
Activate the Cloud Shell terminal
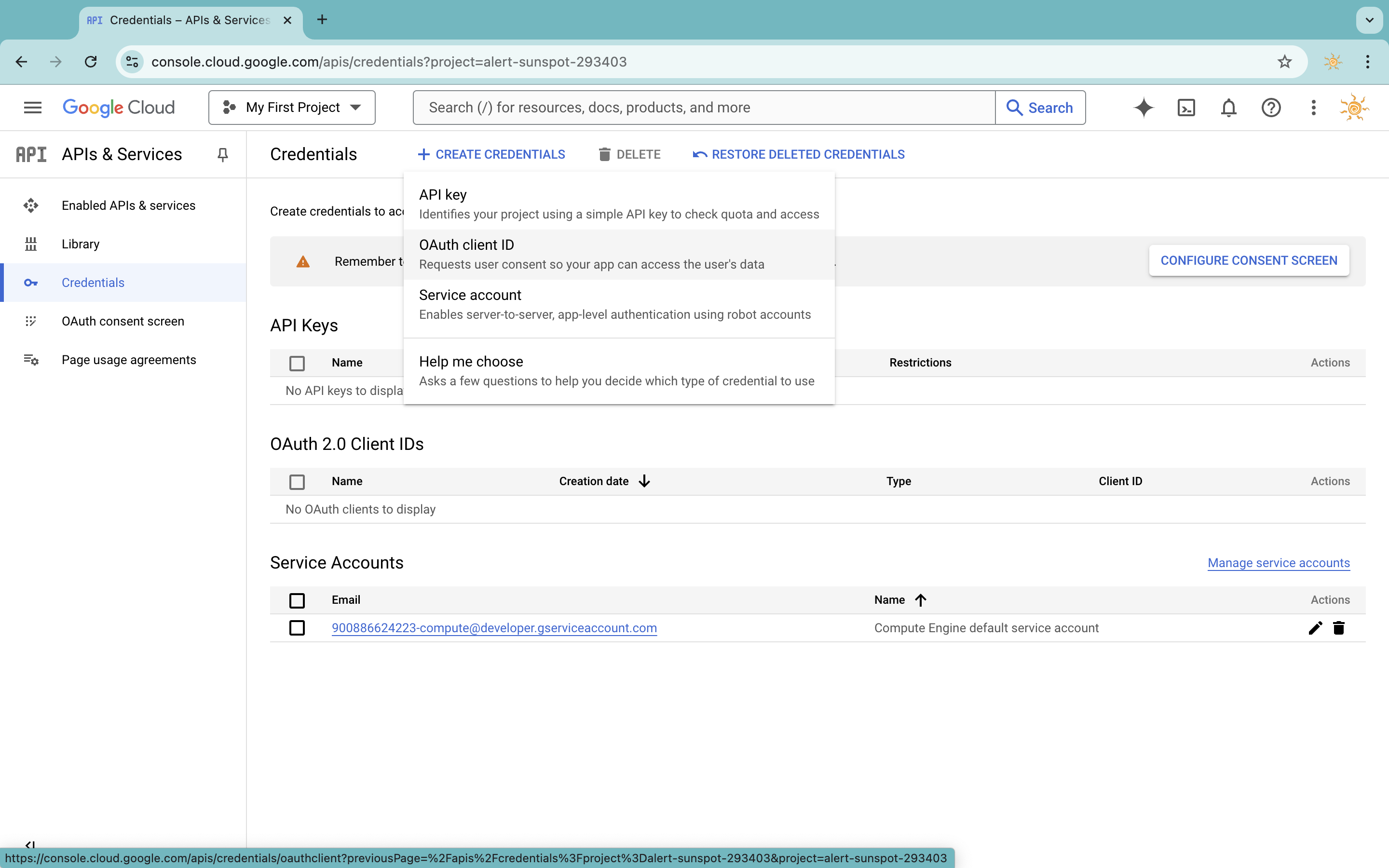(1186, 108)
